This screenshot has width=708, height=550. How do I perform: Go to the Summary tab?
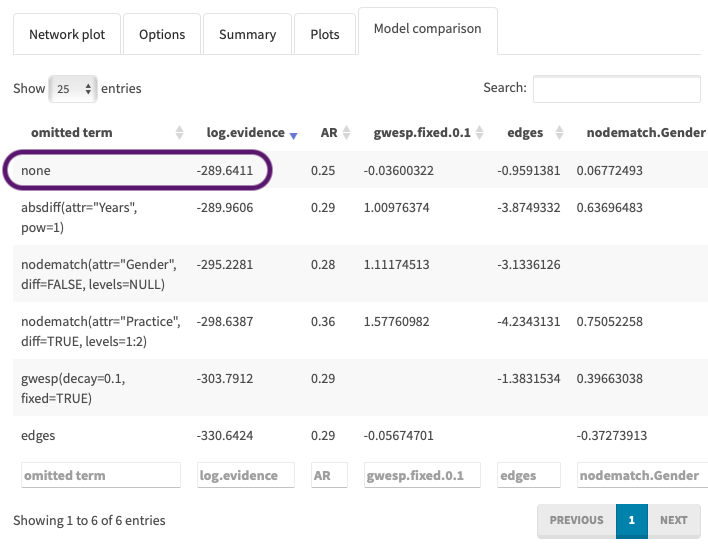(x=247, y=34)
